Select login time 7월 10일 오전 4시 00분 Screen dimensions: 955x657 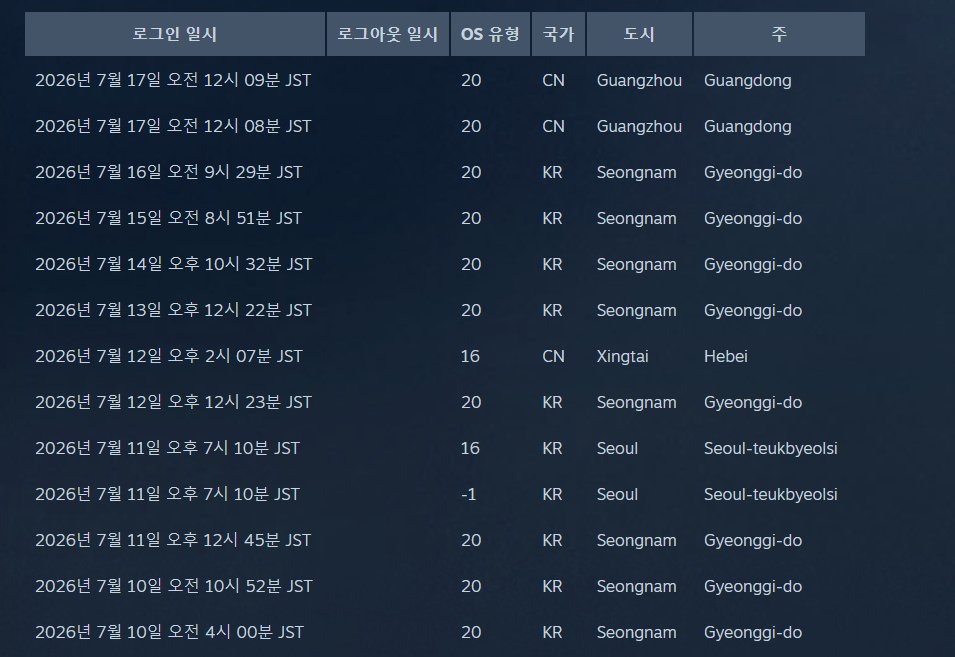coord(169,633)
